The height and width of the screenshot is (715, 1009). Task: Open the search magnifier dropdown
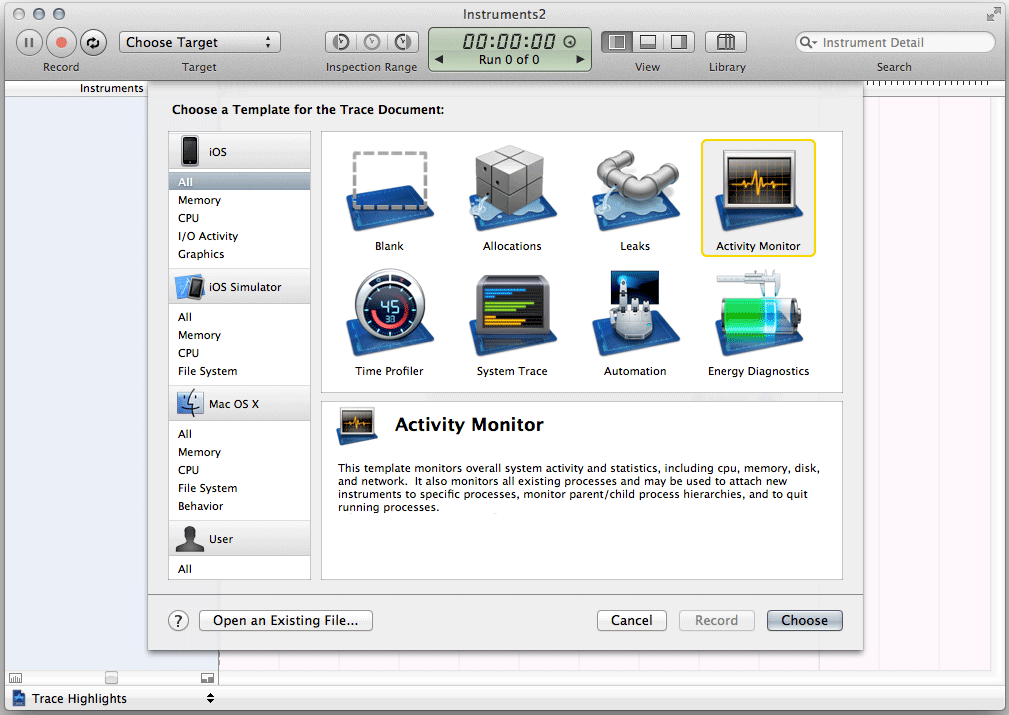tap(808, 42)
